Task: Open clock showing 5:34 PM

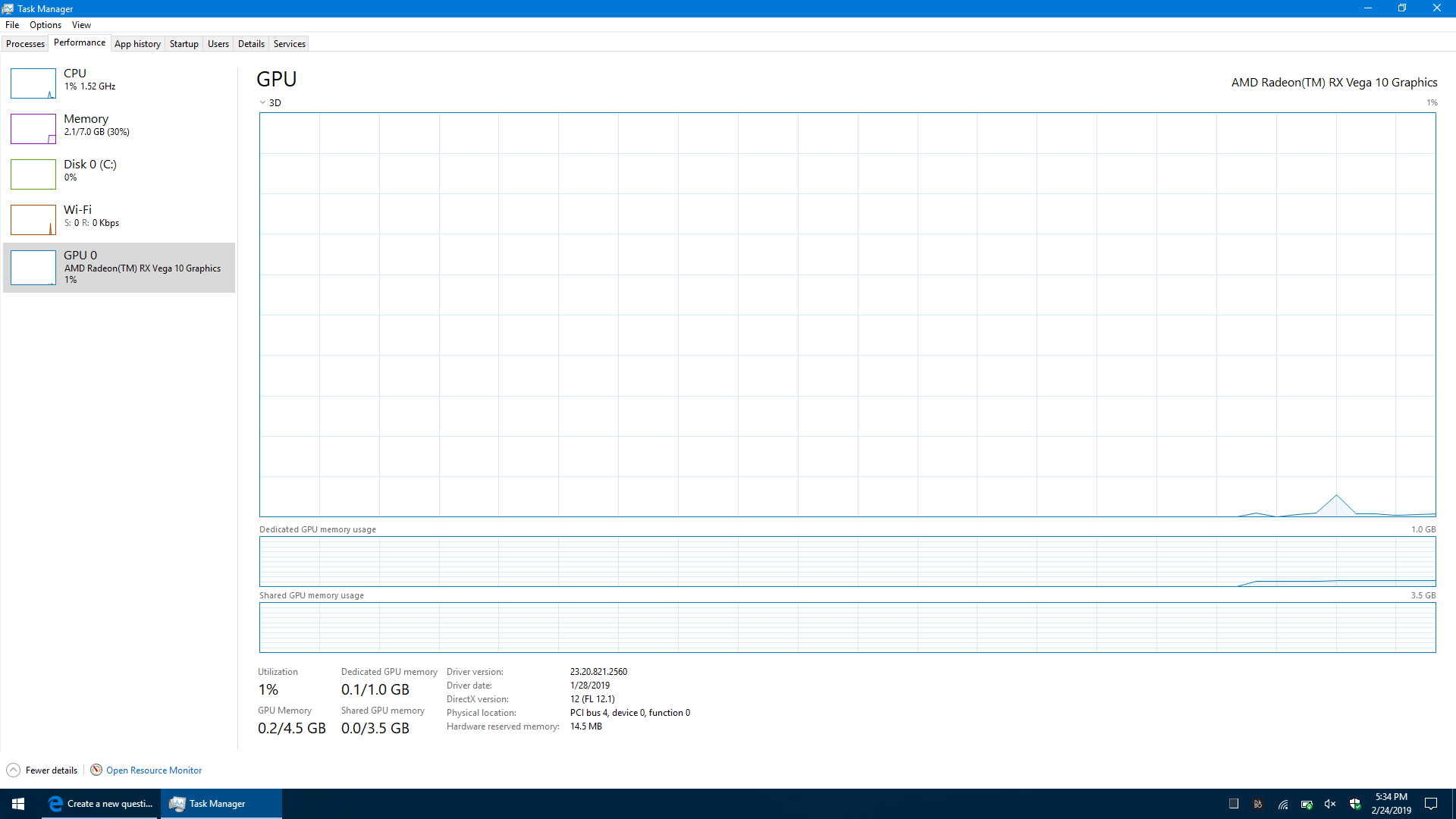Action: pos(1392,804)
